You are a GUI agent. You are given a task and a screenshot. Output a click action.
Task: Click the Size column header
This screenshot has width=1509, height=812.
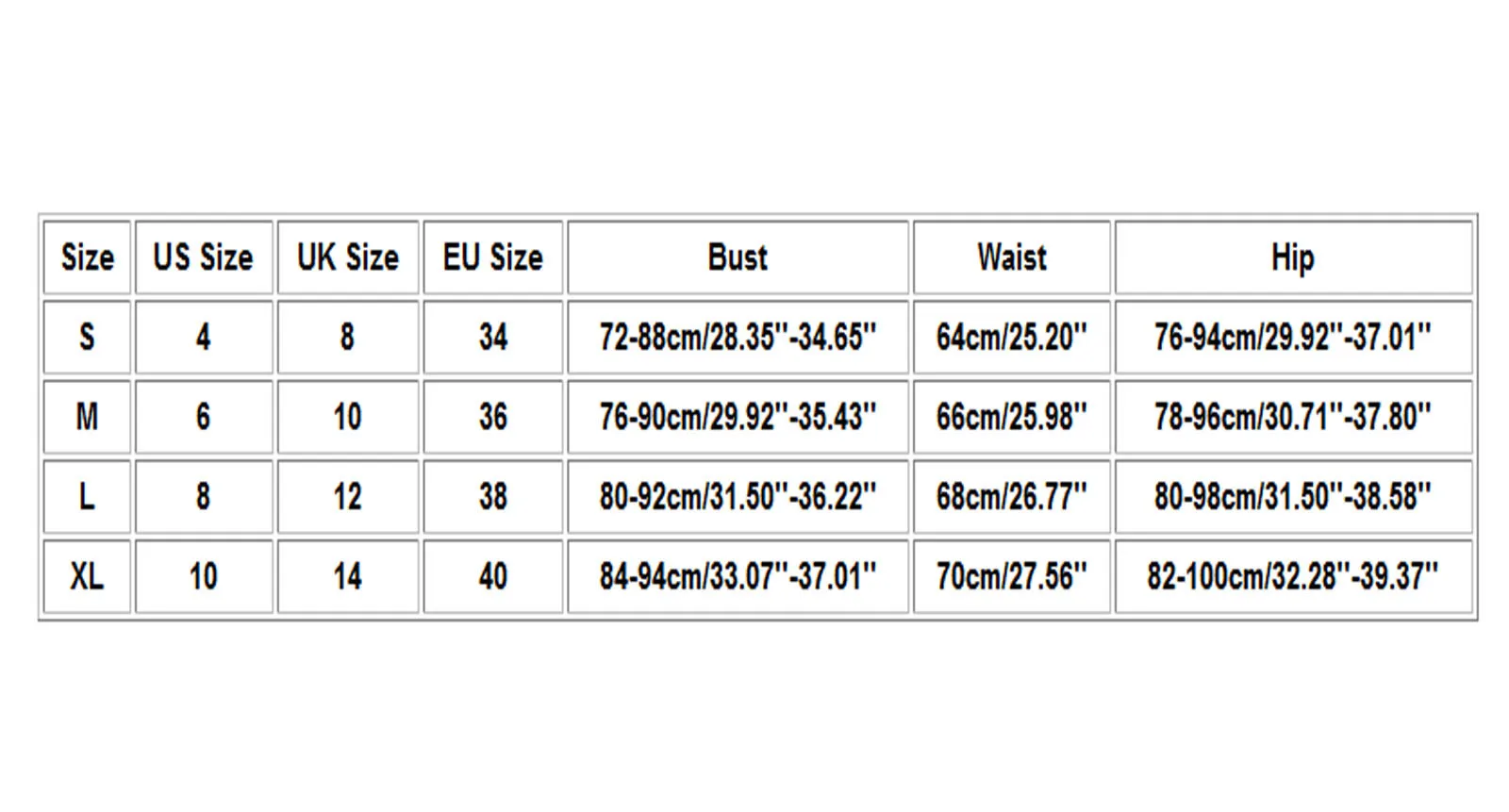coord(87,257)
